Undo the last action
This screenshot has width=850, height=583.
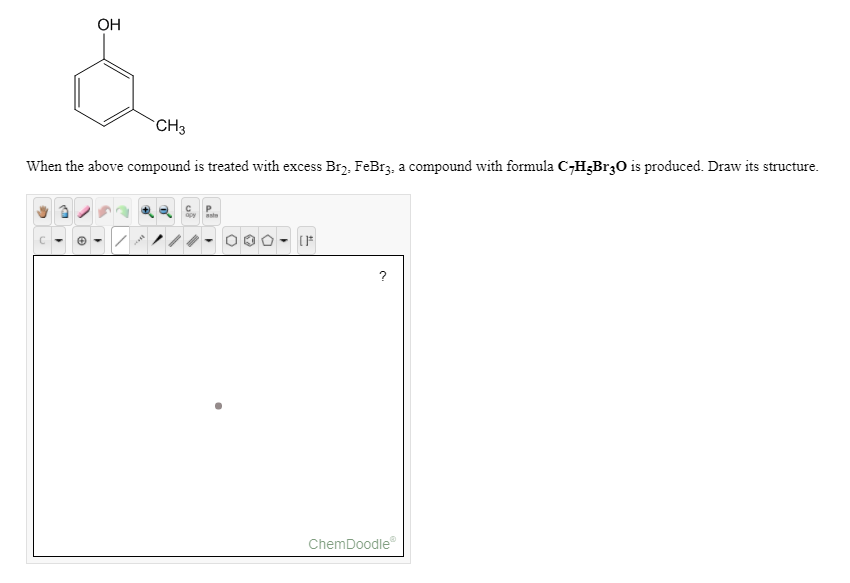[104, 210]
